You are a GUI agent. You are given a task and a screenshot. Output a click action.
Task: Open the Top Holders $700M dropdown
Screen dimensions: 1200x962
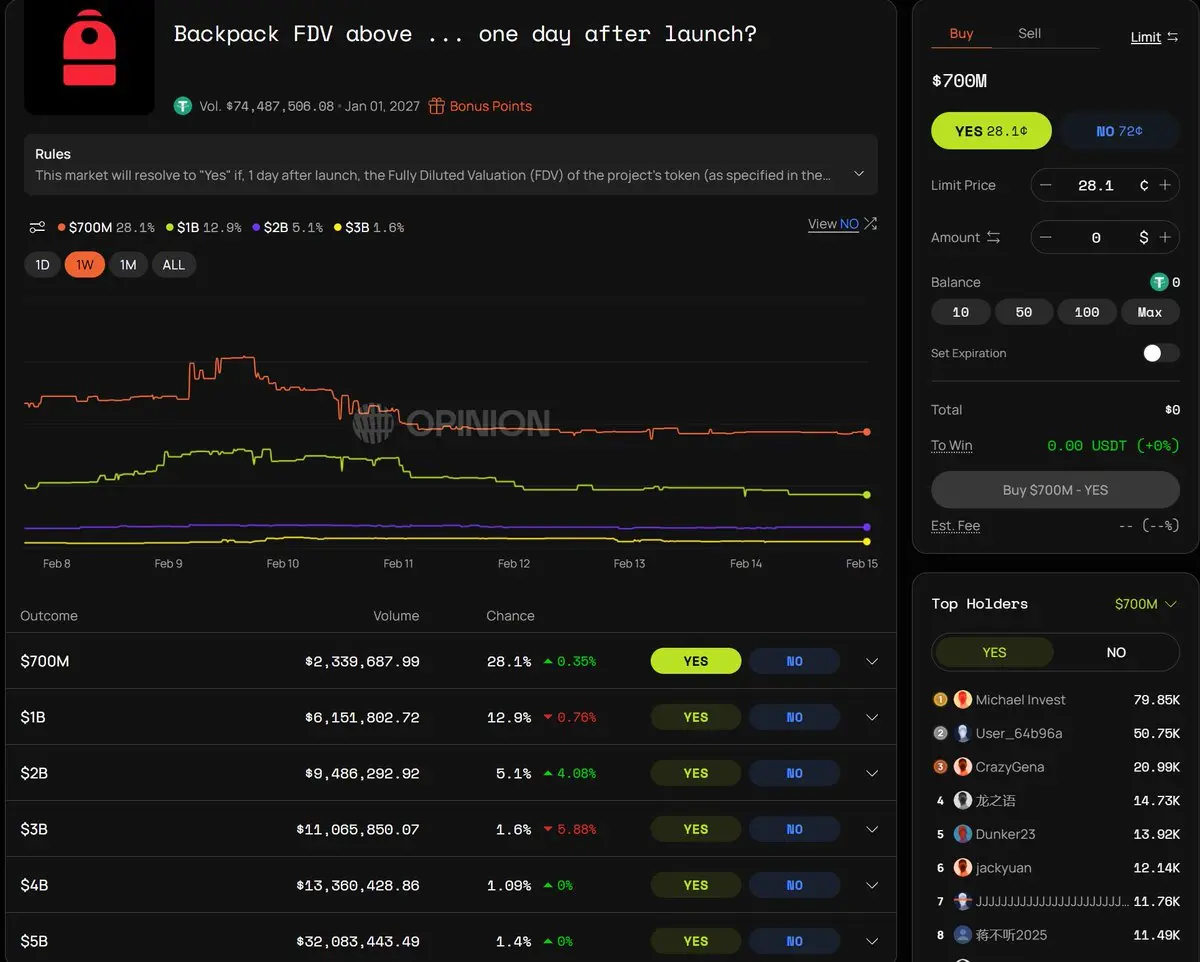coord(1145,604)
